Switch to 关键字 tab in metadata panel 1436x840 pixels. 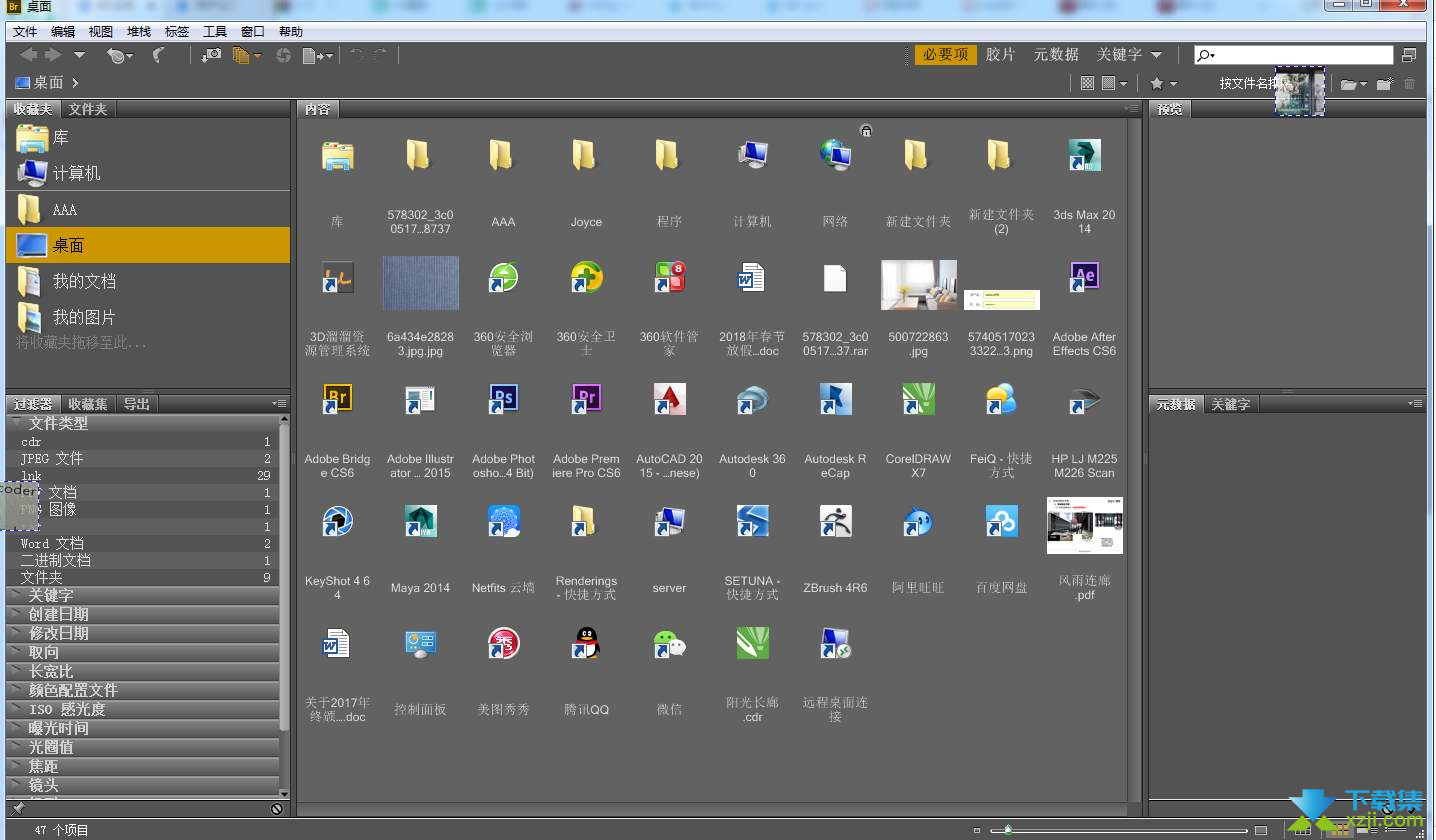(x=1230, y=404)
